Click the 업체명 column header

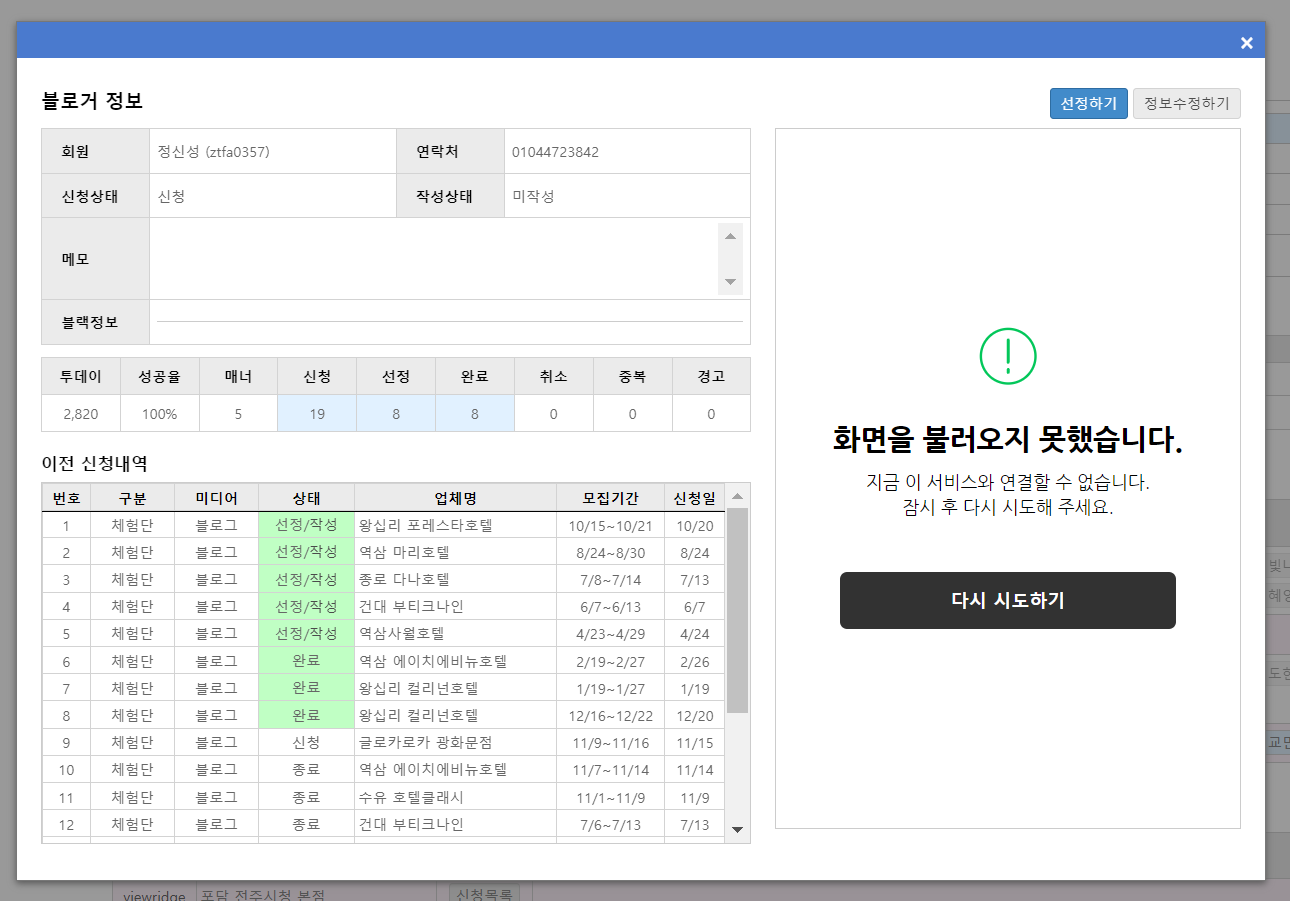455,498
